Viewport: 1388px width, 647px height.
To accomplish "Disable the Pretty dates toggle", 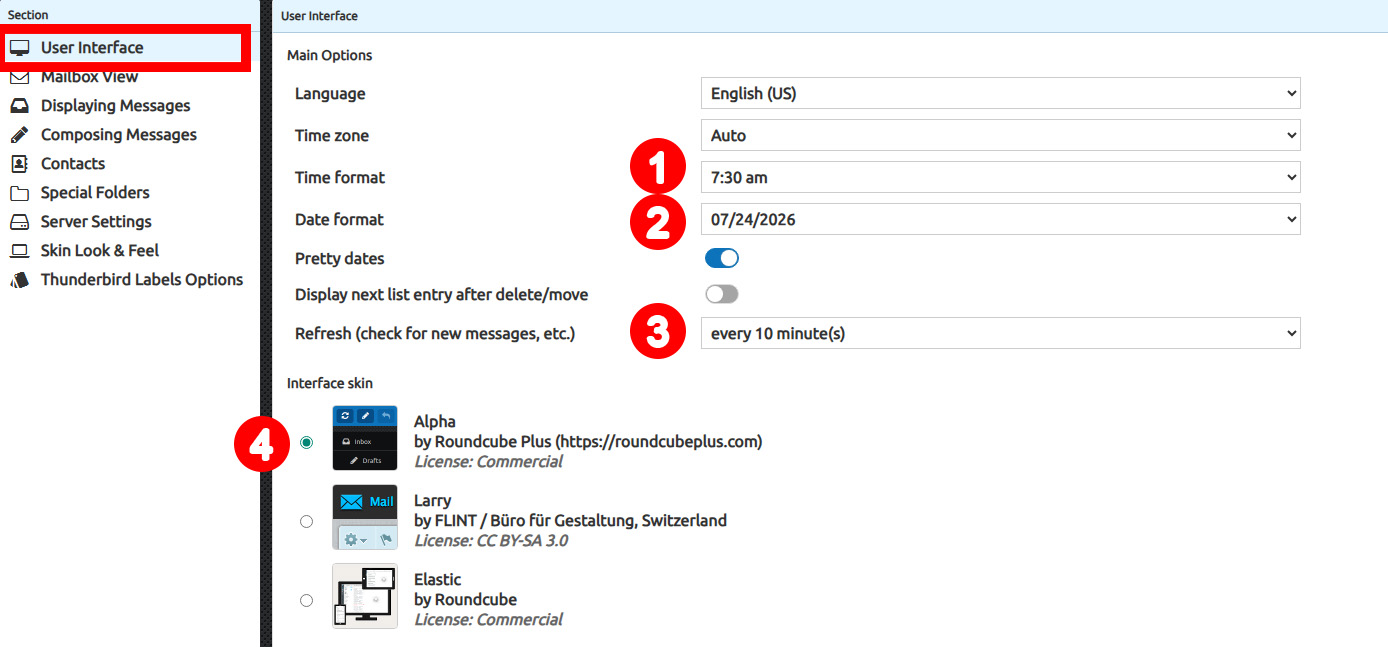I will pos(721,258).
